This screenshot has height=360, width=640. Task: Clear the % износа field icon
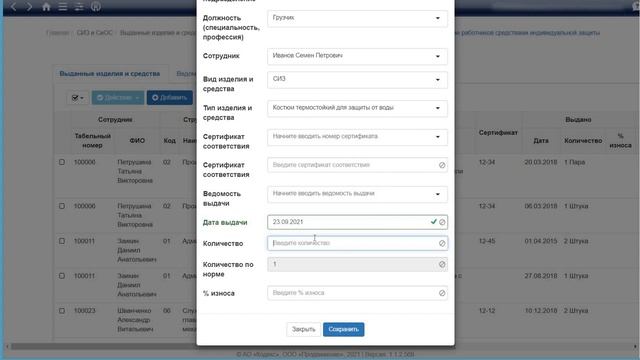pyautogui.click(x=442, y=293)
